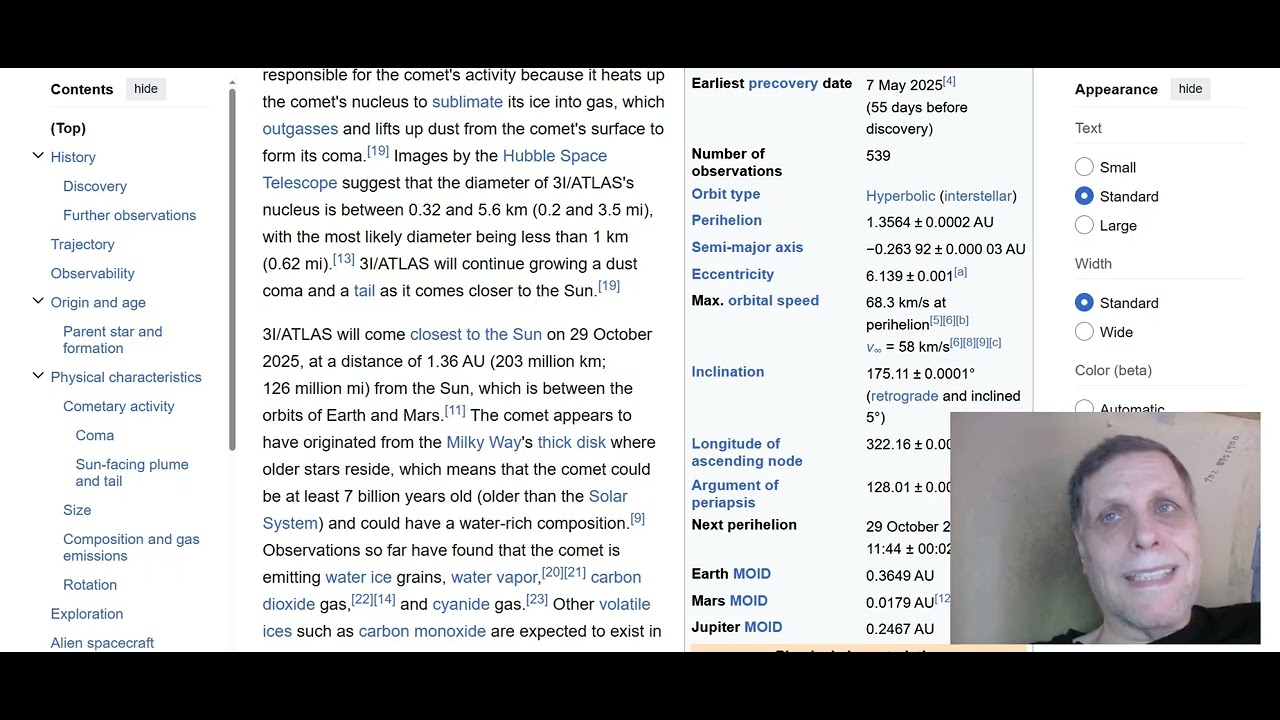Open the sublimate link
Screen dimensions: 1280x720
coord(467,102)
